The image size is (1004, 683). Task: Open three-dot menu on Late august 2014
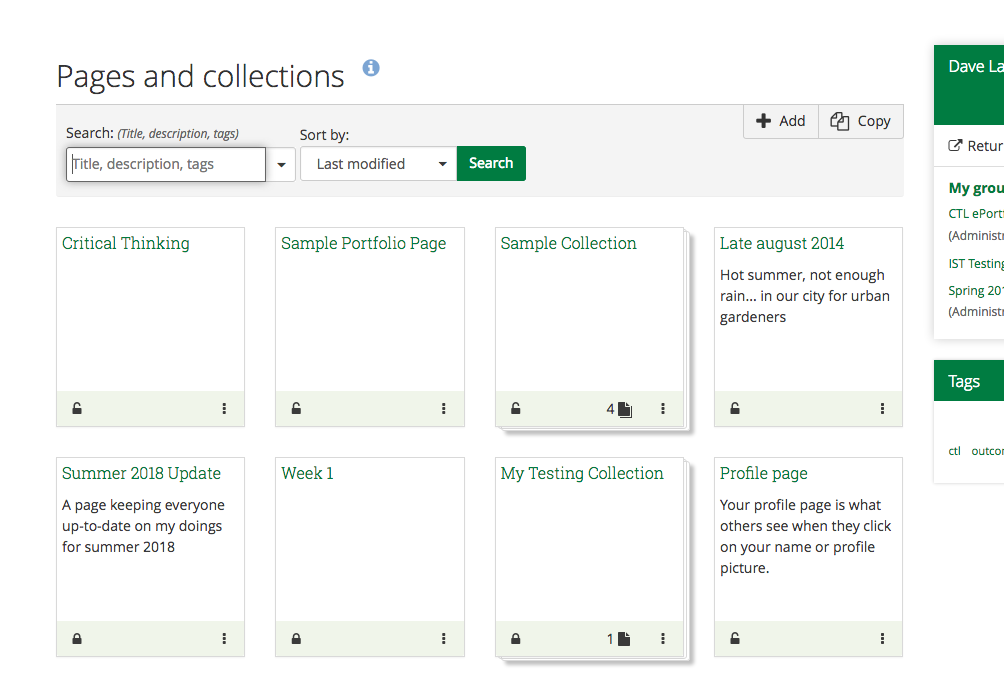click(882, 408)
